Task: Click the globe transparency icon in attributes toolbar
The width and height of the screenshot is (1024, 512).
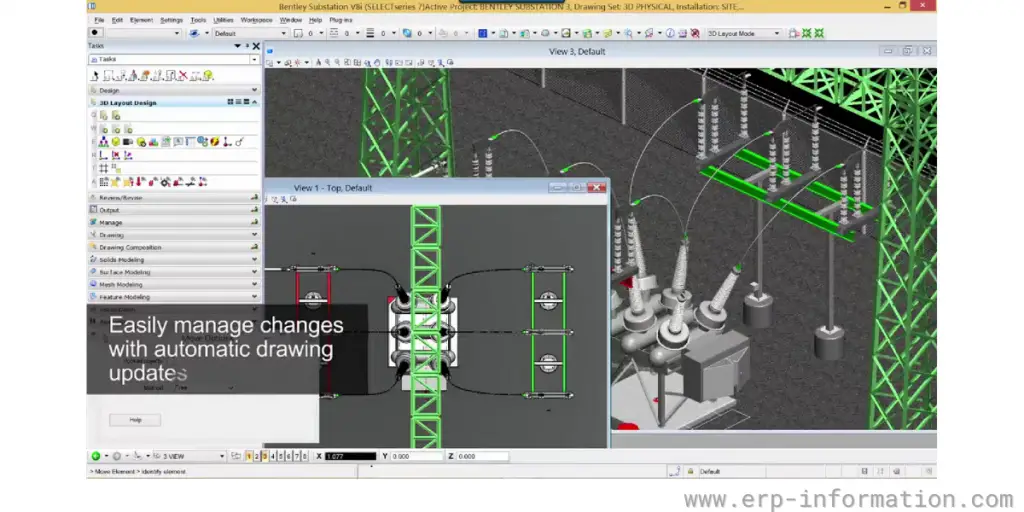Action: 407,33
